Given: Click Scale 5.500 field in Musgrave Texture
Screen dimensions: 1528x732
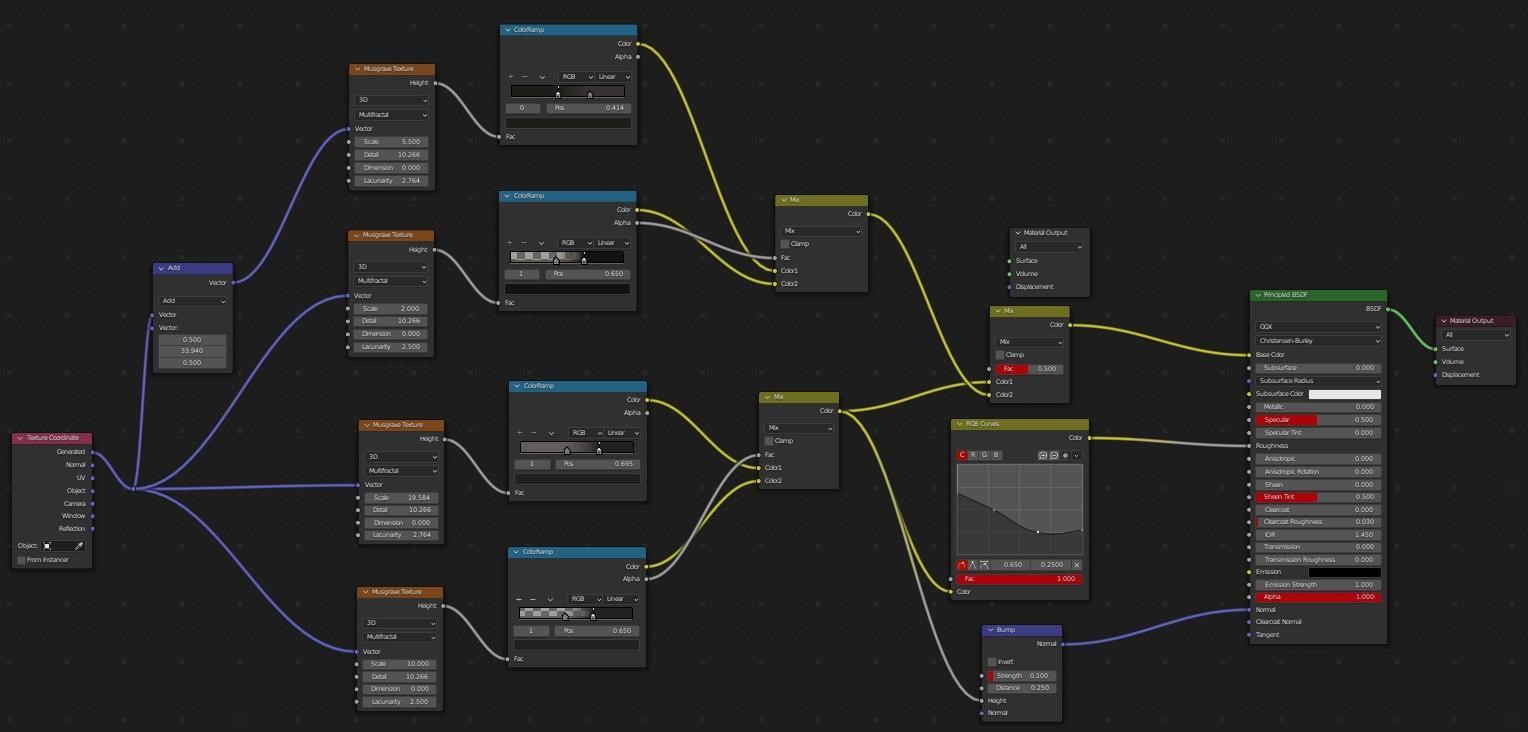Looking at the screenshot, I should [x=392, y=142].
